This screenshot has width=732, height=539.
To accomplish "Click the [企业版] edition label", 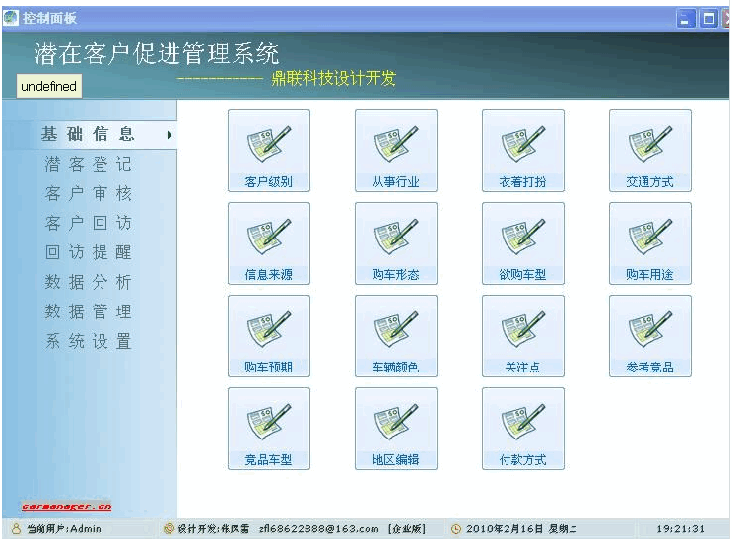I will click(x=407, y=529).
